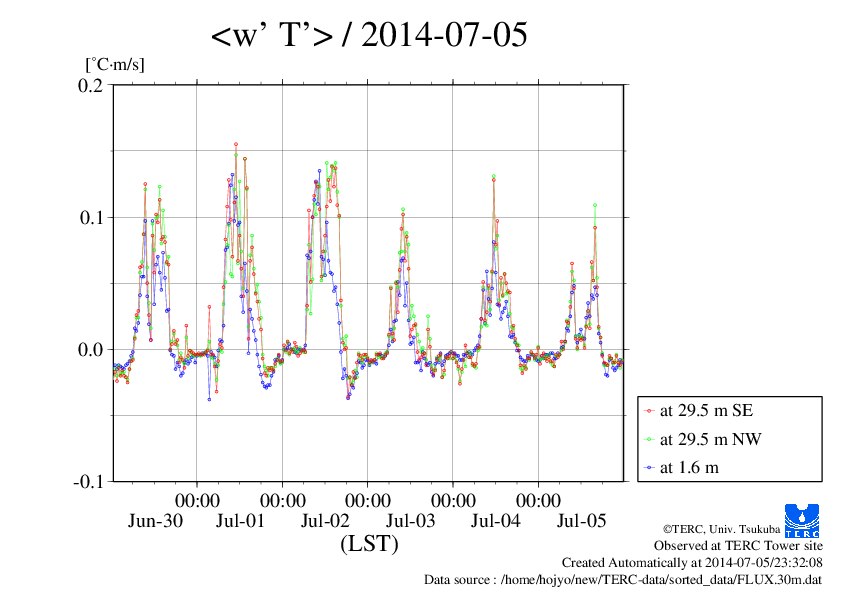Click the 0.0 y-axis value
842x595 pixels.
pos(90,350)
